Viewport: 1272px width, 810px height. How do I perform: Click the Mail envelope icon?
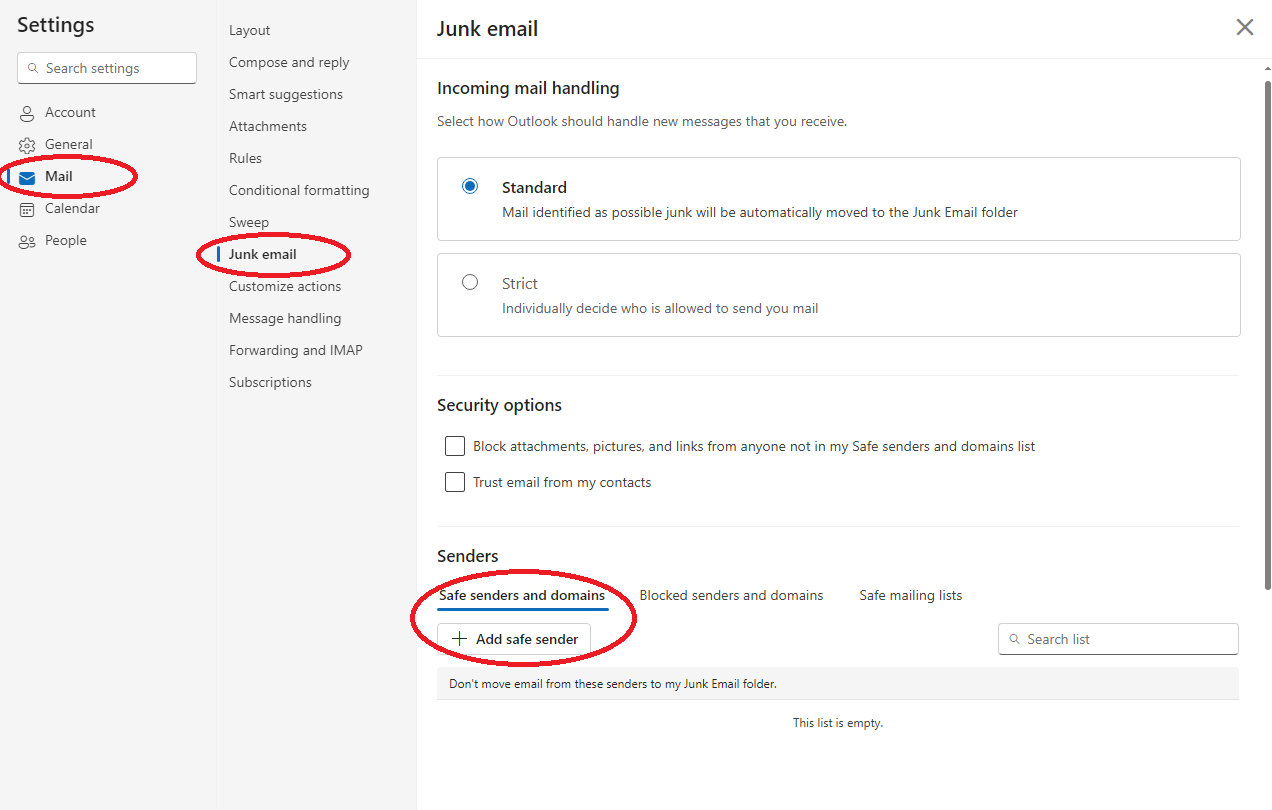coord(27,177)
